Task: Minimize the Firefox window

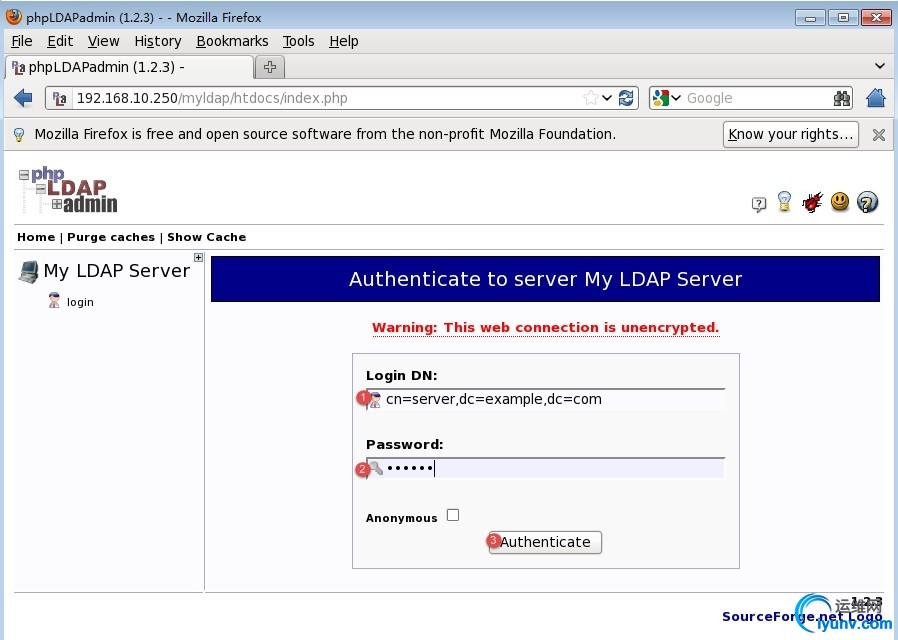Action: pyautogui.click(x=810, y=18)
